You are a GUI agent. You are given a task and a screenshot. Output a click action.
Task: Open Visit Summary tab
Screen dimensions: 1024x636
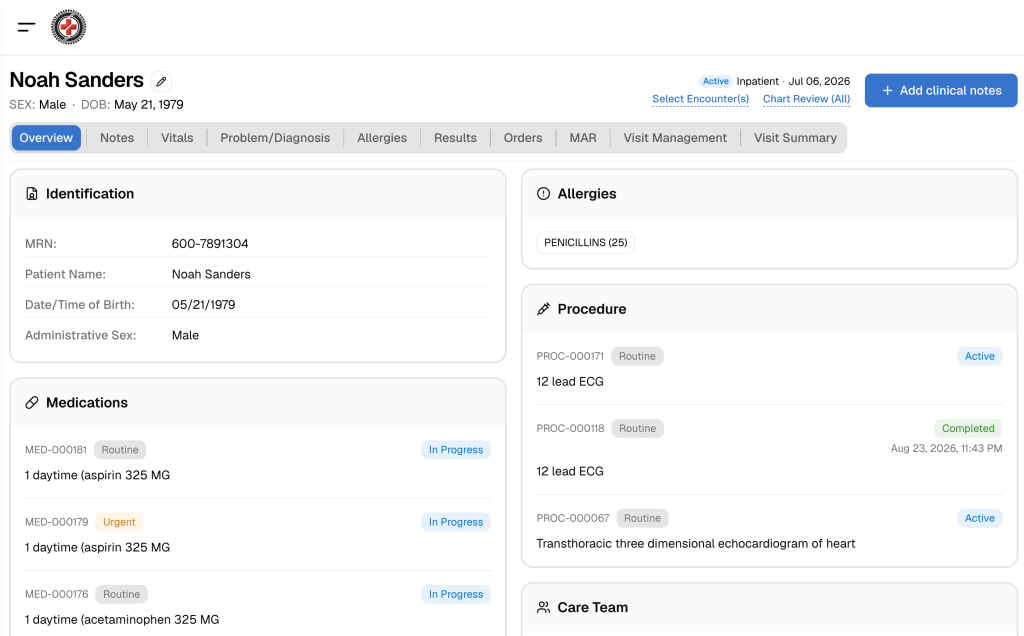pyautogui.click(x=795, y=138)
